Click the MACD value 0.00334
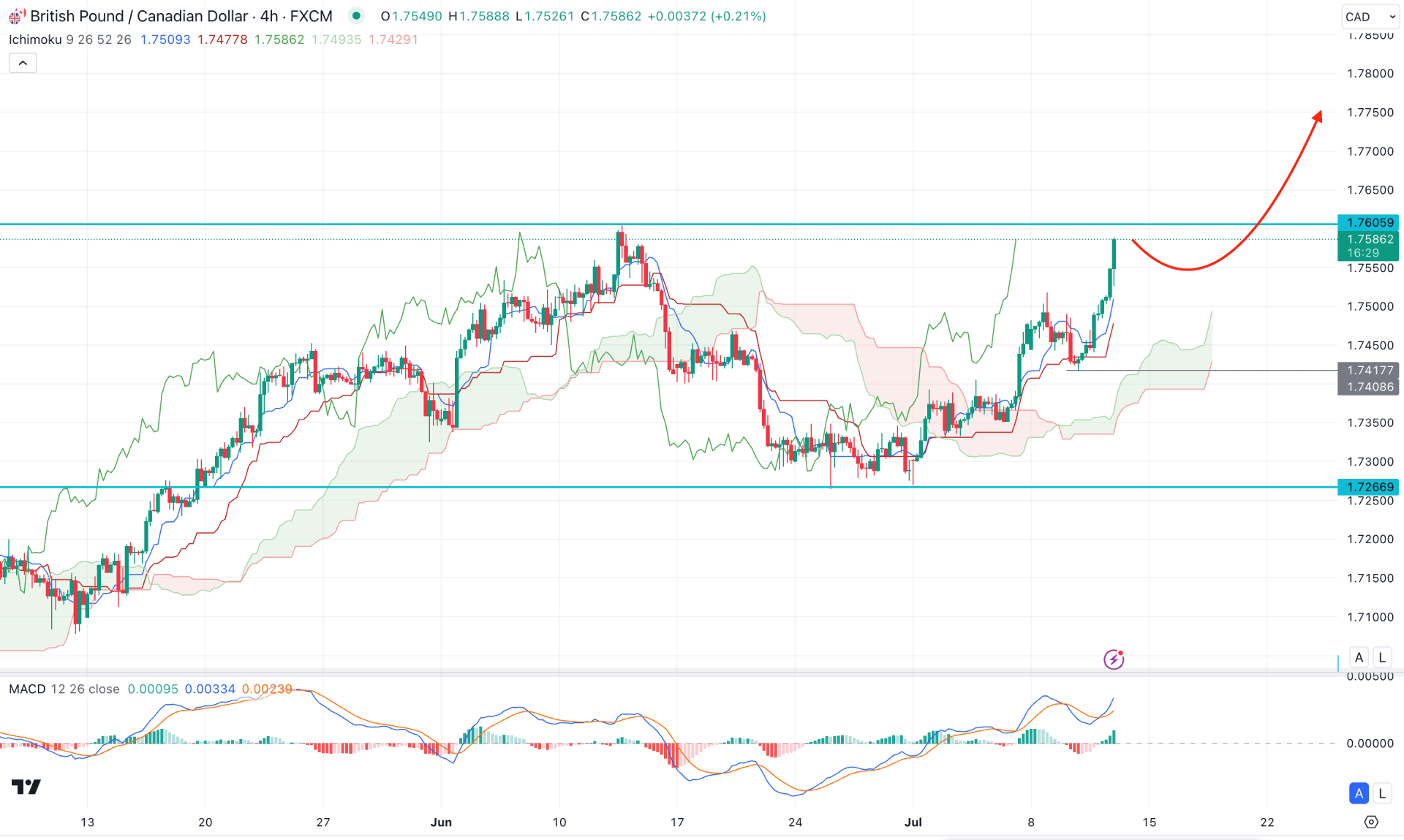 [x=210, y=689]
